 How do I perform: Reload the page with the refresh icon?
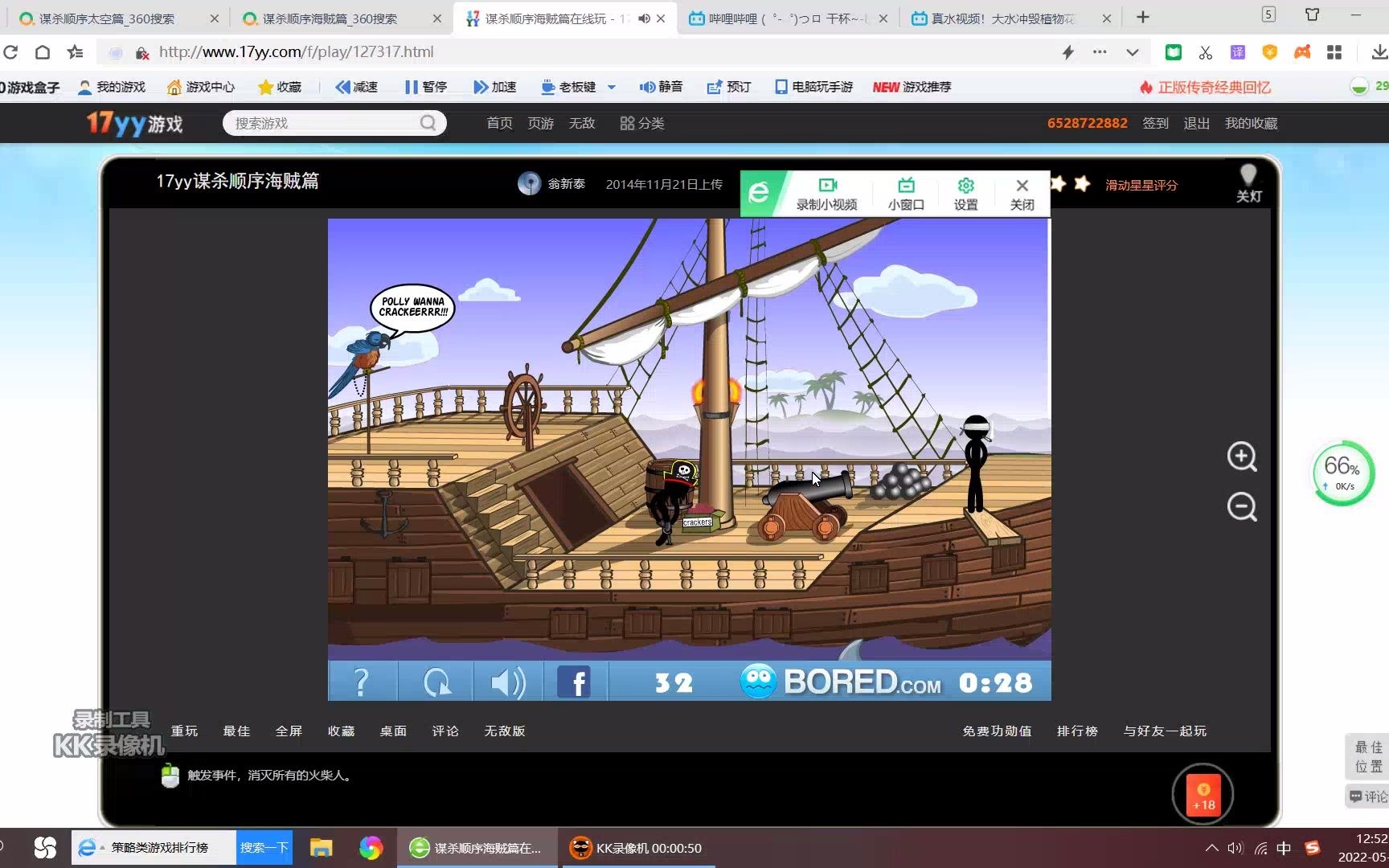point(10,52)
